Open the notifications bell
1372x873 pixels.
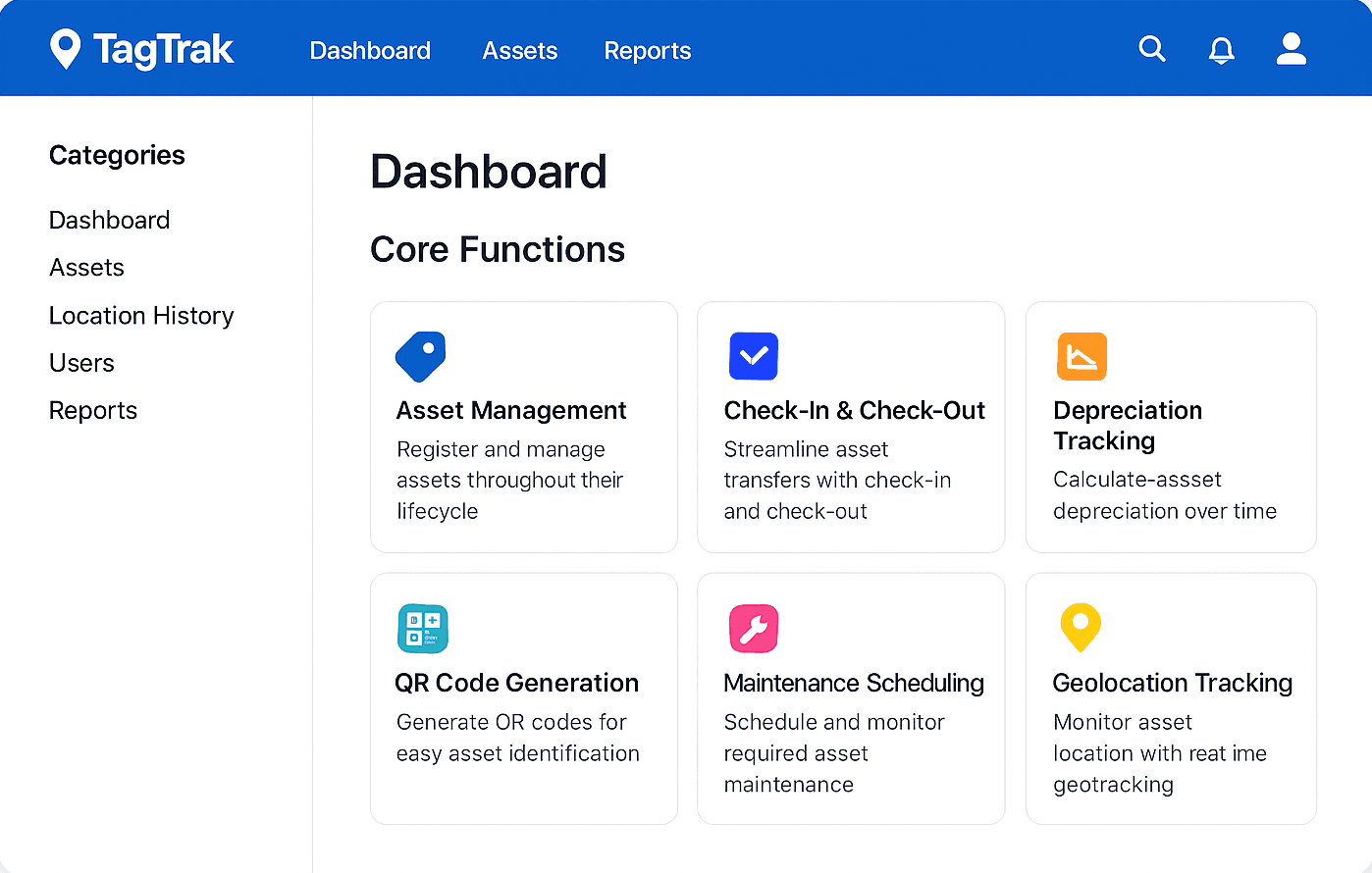[x=1221, y=50]
